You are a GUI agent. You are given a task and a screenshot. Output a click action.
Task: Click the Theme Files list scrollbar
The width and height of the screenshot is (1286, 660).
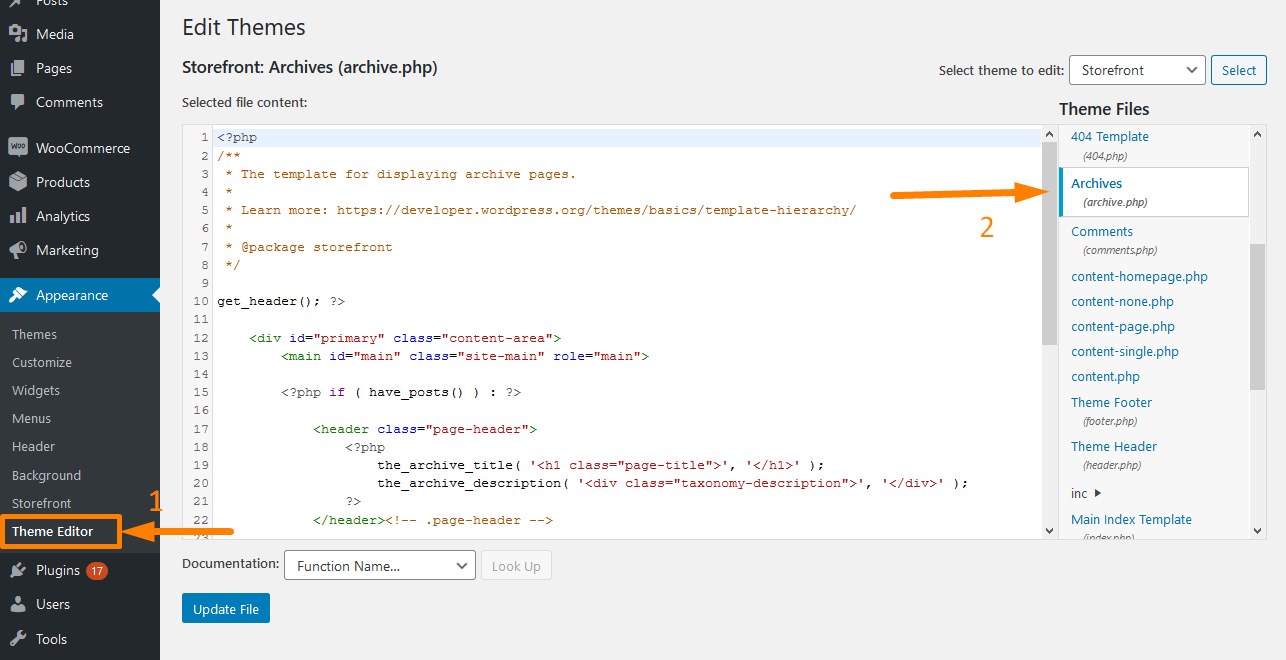(x=1258, y=316)
